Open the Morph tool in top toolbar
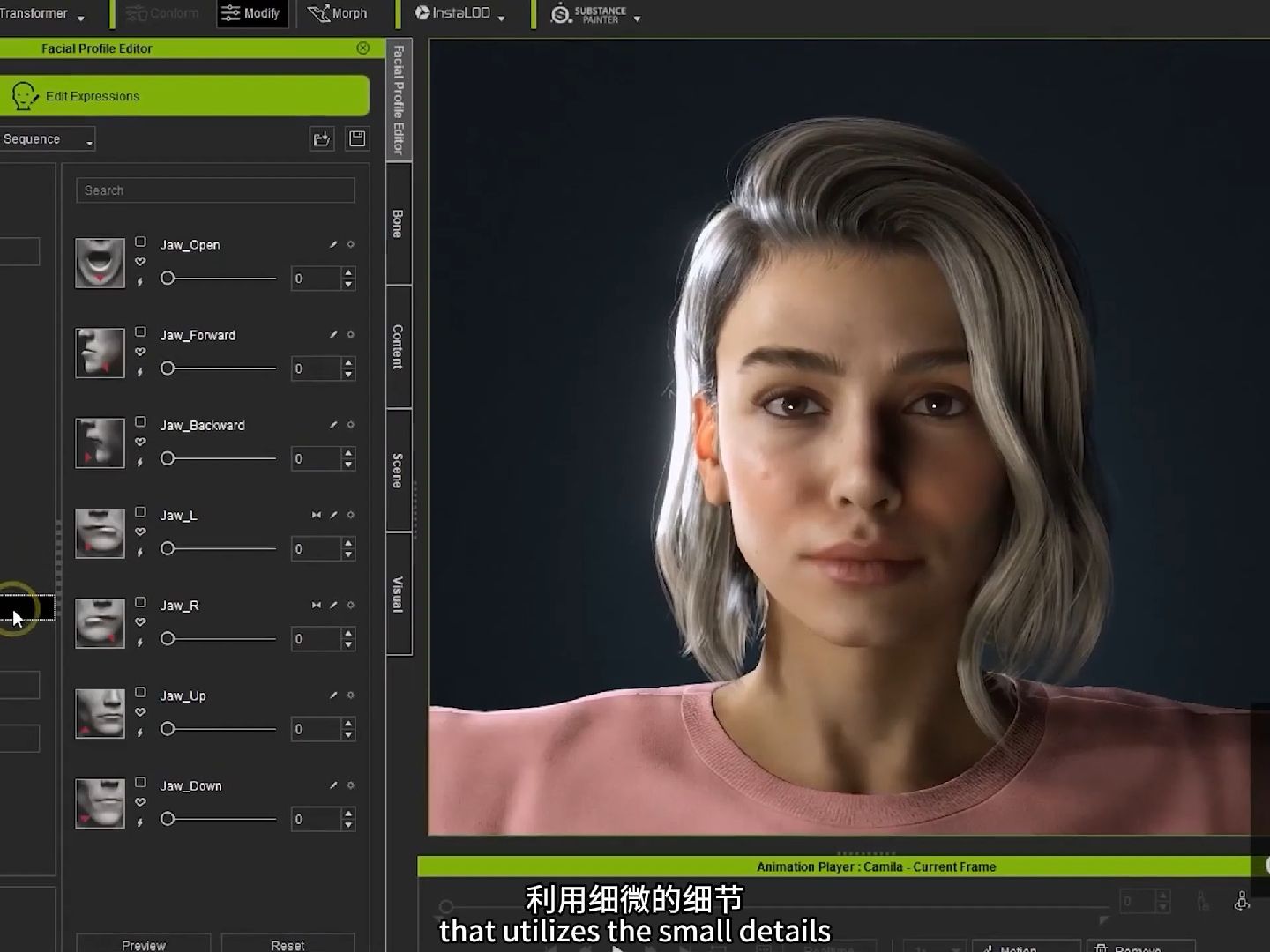Viewport: 1270px width, 952px height. [x=338, y=13]
